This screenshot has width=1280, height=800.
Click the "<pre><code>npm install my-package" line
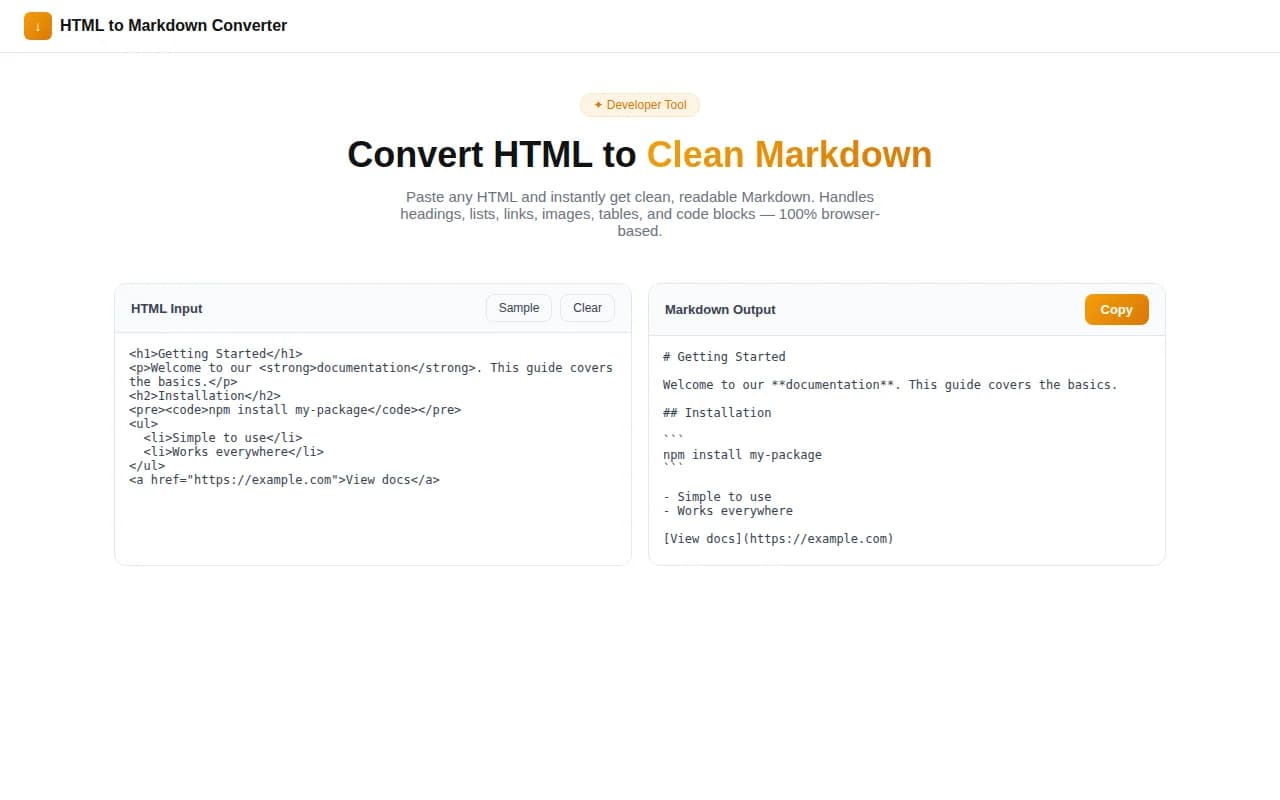coord(295,409)
